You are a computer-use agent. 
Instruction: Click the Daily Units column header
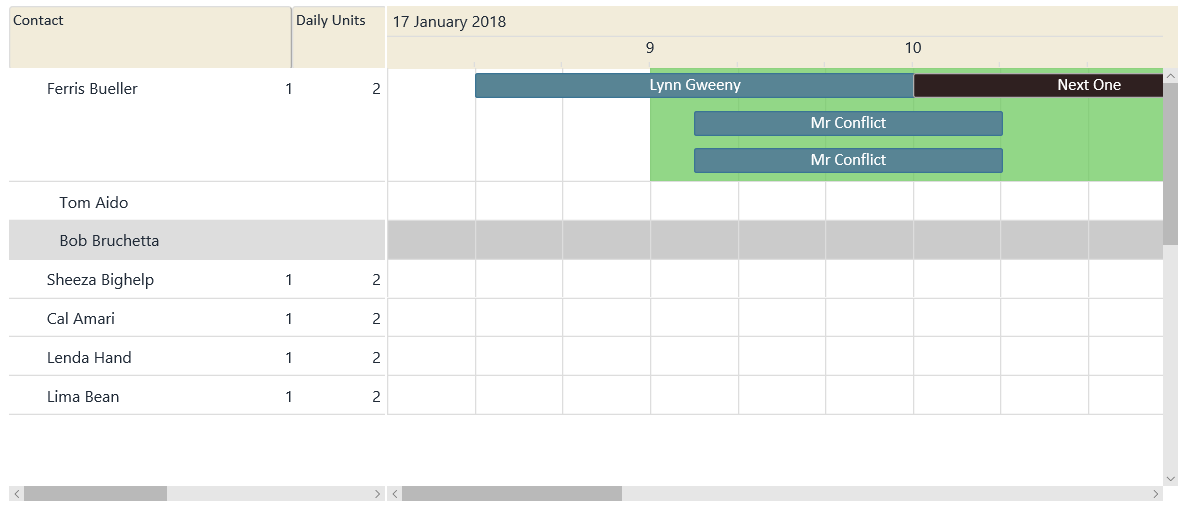[x=339, y=37]
